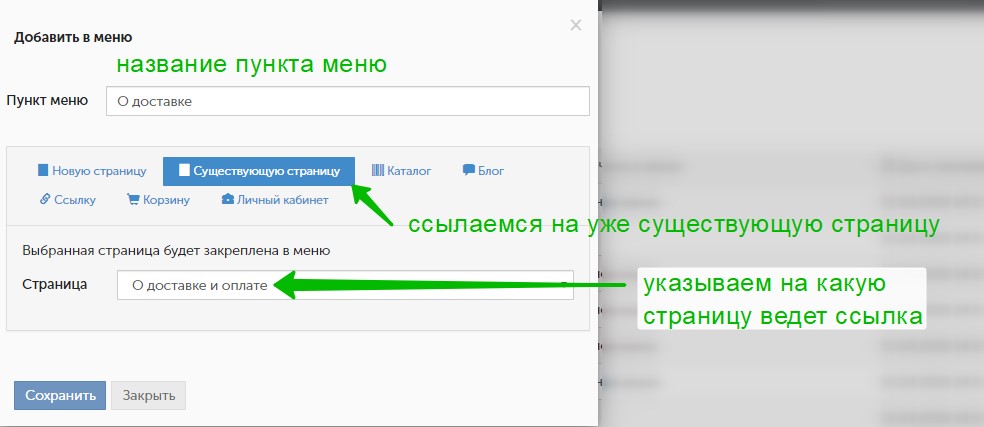
Task: Click the speech bubble icon beside Блог
Action: pyautogui.click(x=468, y=170)
